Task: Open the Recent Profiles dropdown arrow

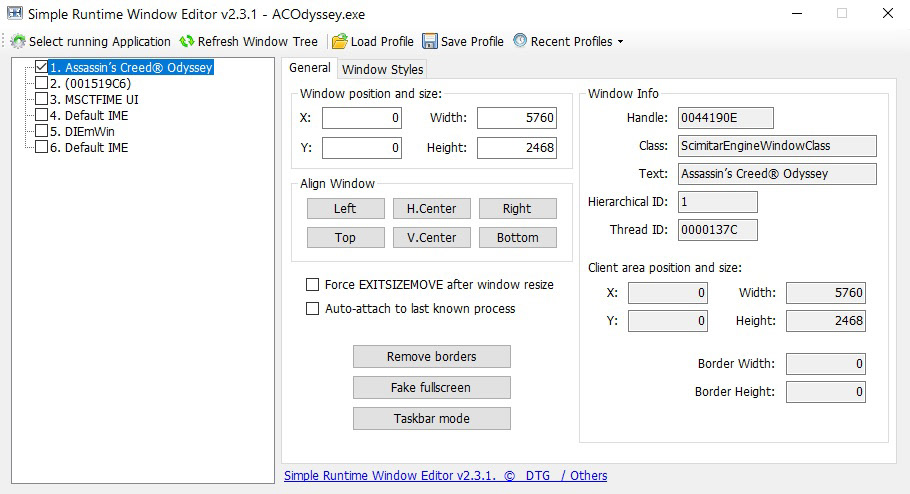Action: 620,42
